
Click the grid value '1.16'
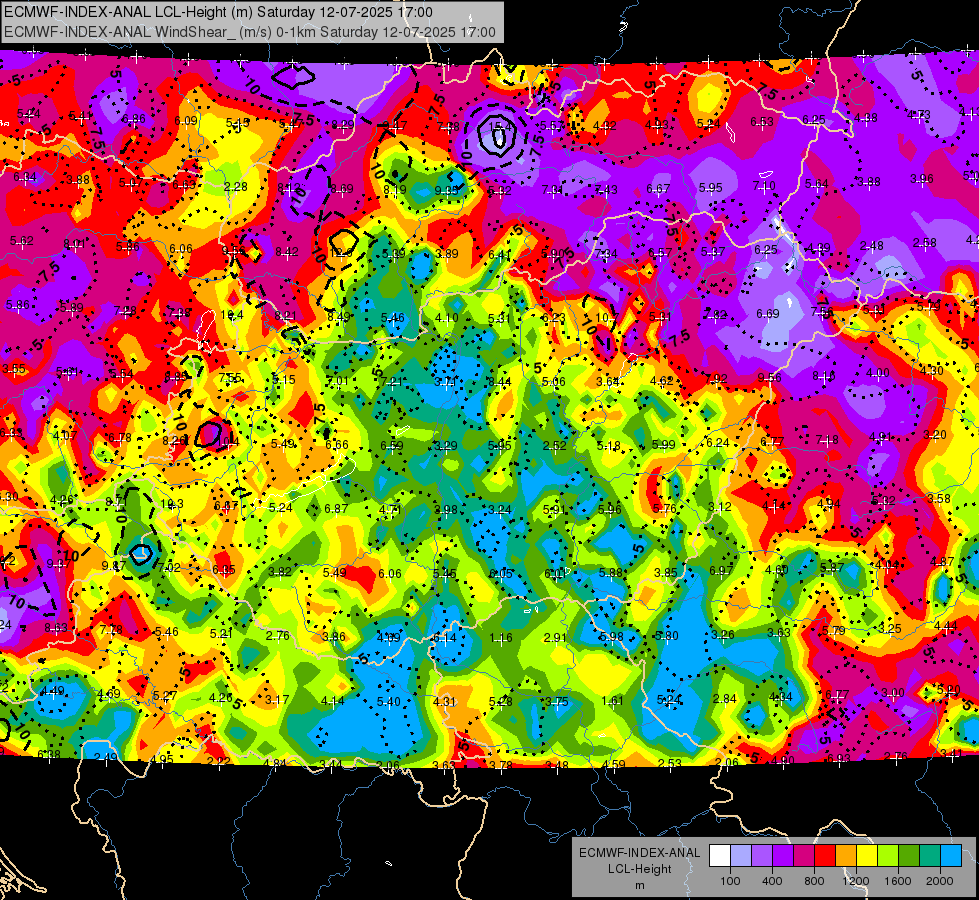click(x=501, y=638)
